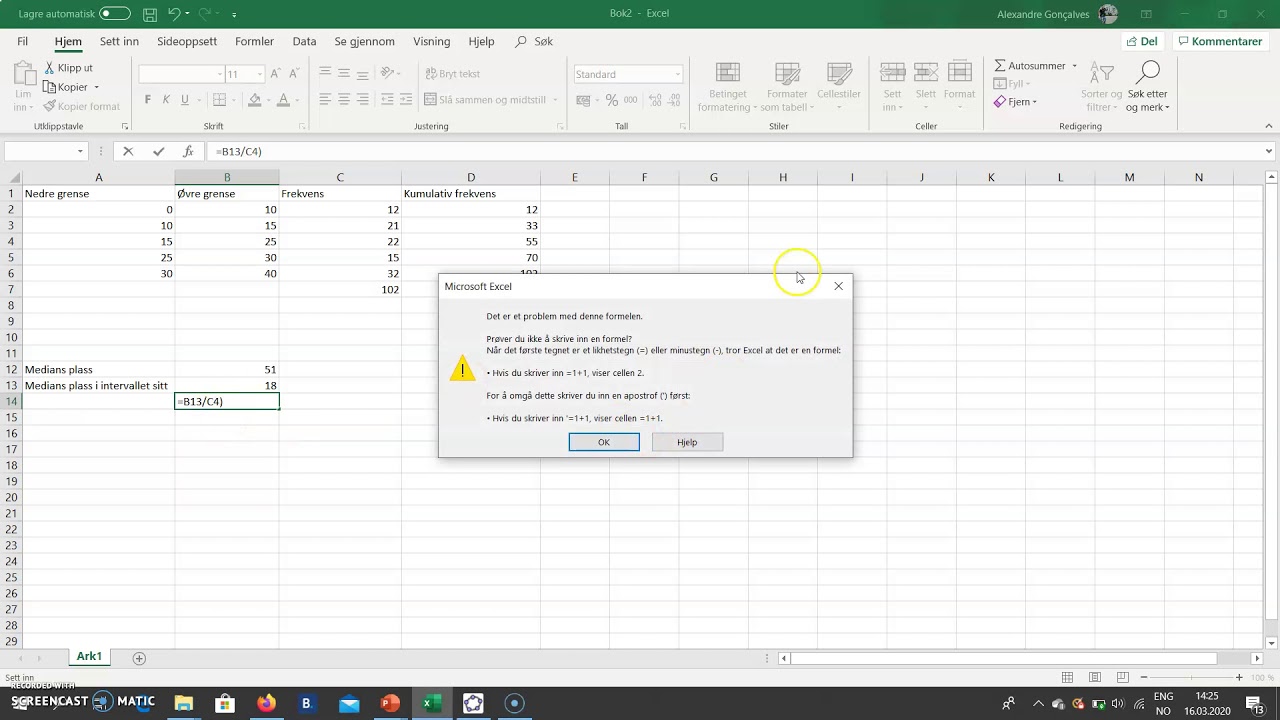Click the percent style icon
This screenshot has height=720, width=1280.
pyautogui.click(x=612, y=100)
